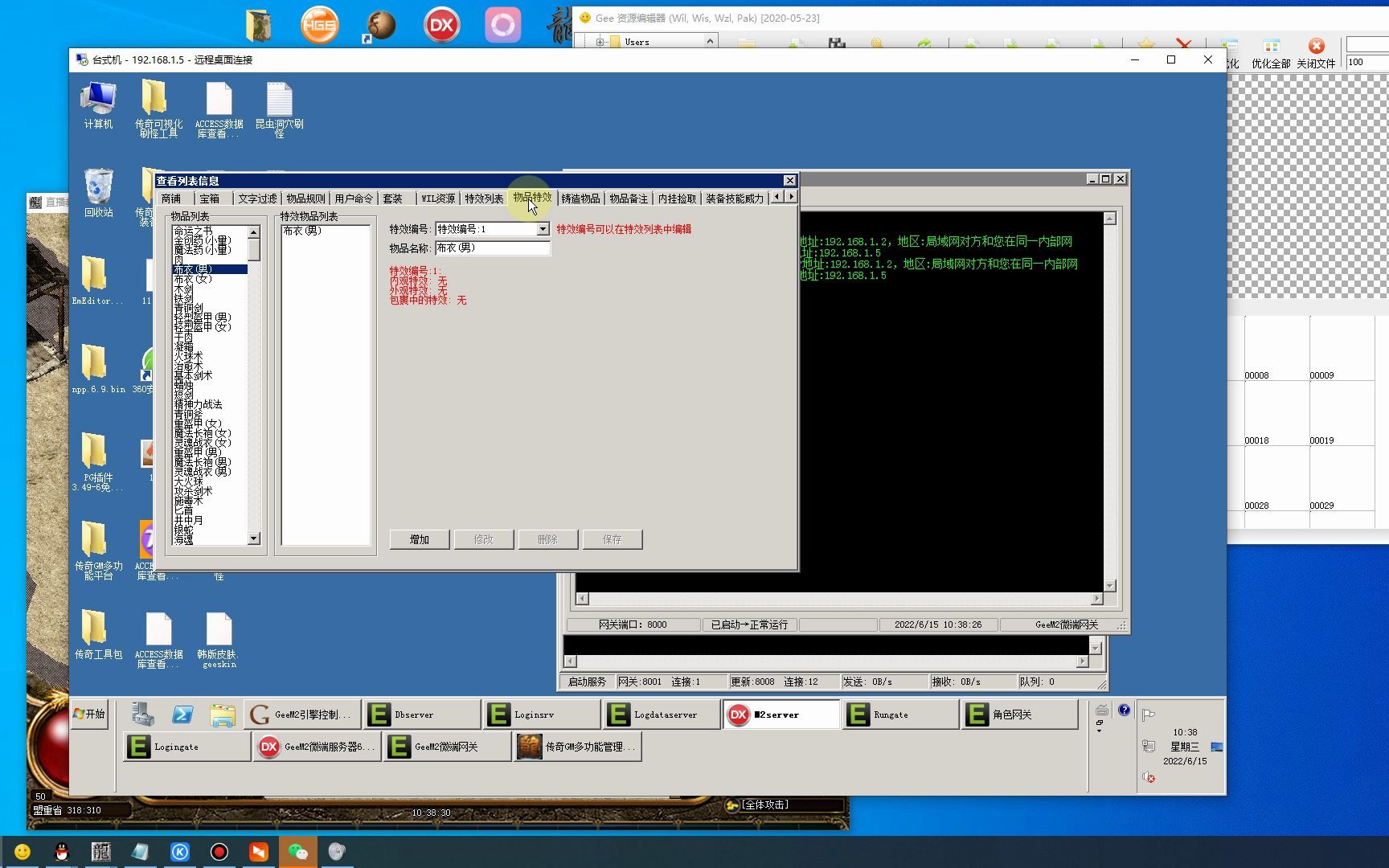
Task: Switch to the 内挂捡取 tab
Action: pyautogui.click(x=677, y=199)
